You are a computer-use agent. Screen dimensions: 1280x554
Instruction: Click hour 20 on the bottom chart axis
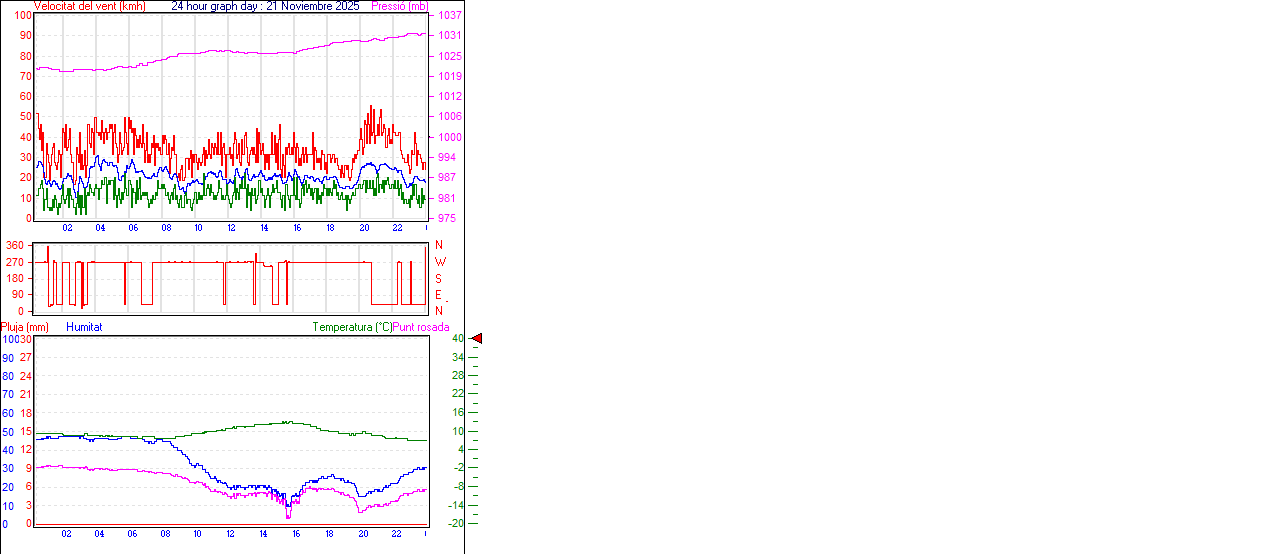pos(363,533)
